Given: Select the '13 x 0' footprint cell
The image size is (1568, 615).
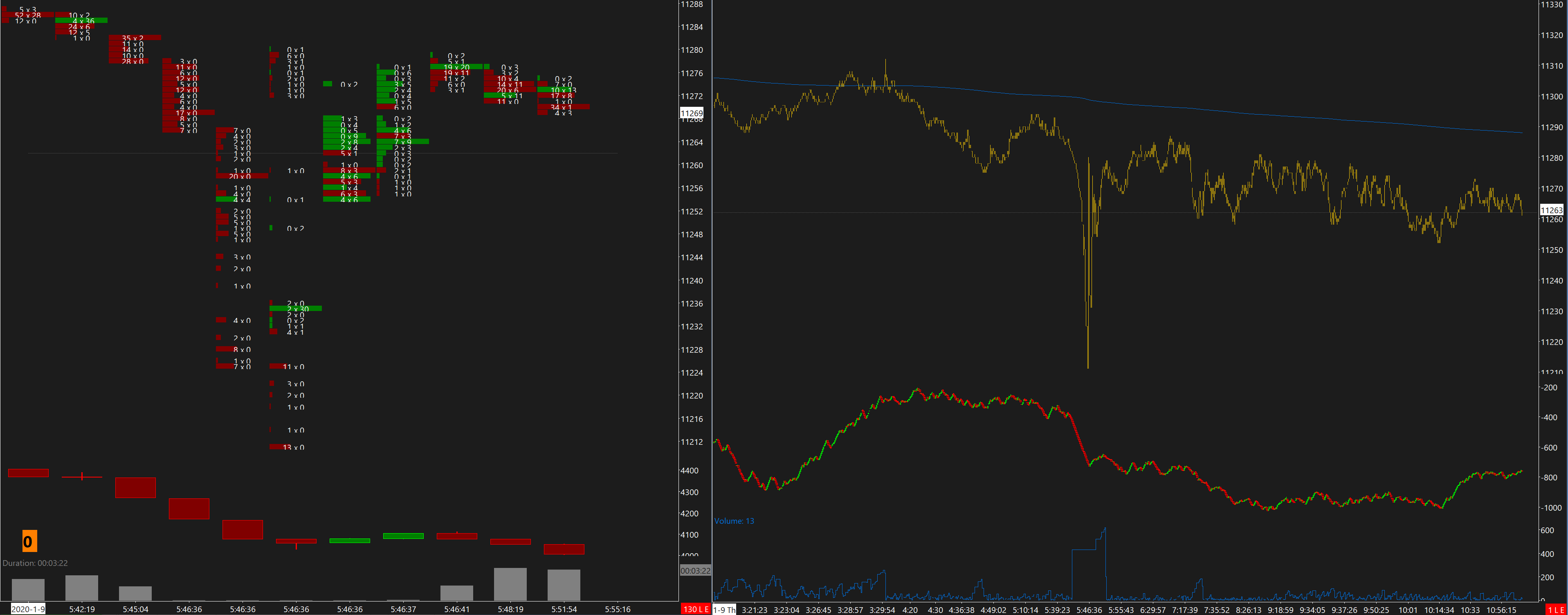Looking at the screenshot, I should 288,447.
